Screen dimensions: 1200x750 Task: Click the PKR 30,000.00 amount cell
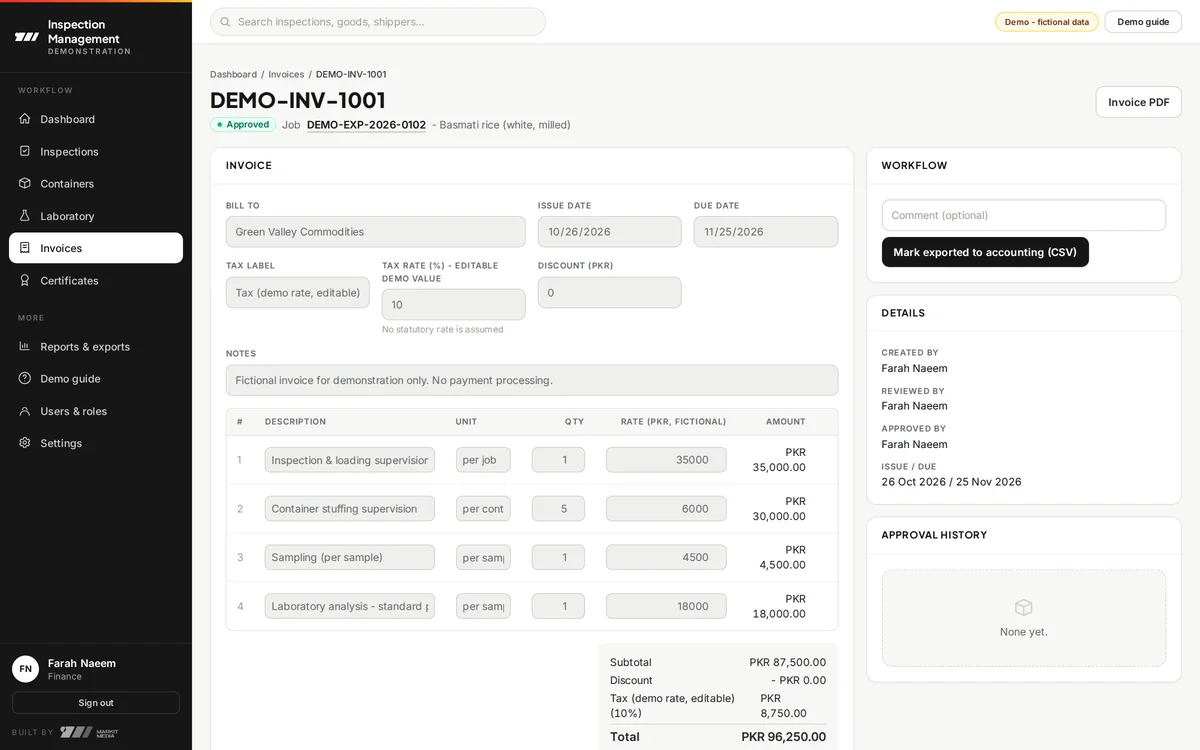pyautogui.click(x=779, y=509)
